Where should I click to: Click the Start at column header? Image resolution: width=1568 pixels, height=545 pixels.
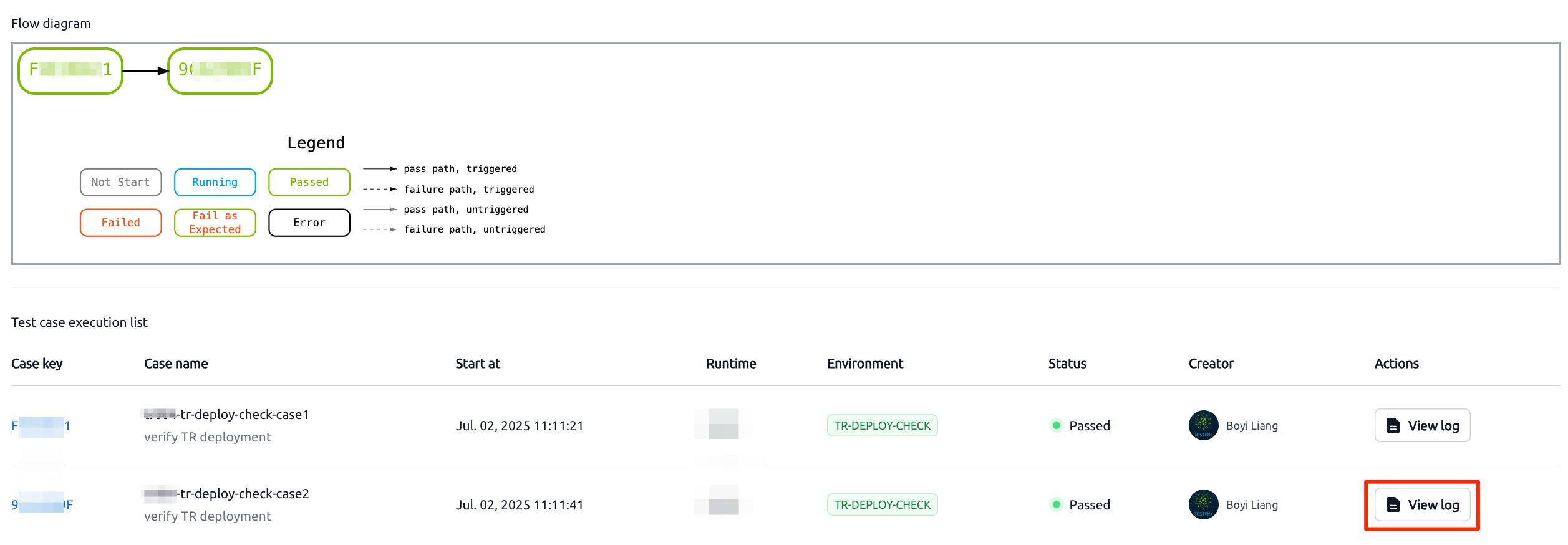[478, 364]
